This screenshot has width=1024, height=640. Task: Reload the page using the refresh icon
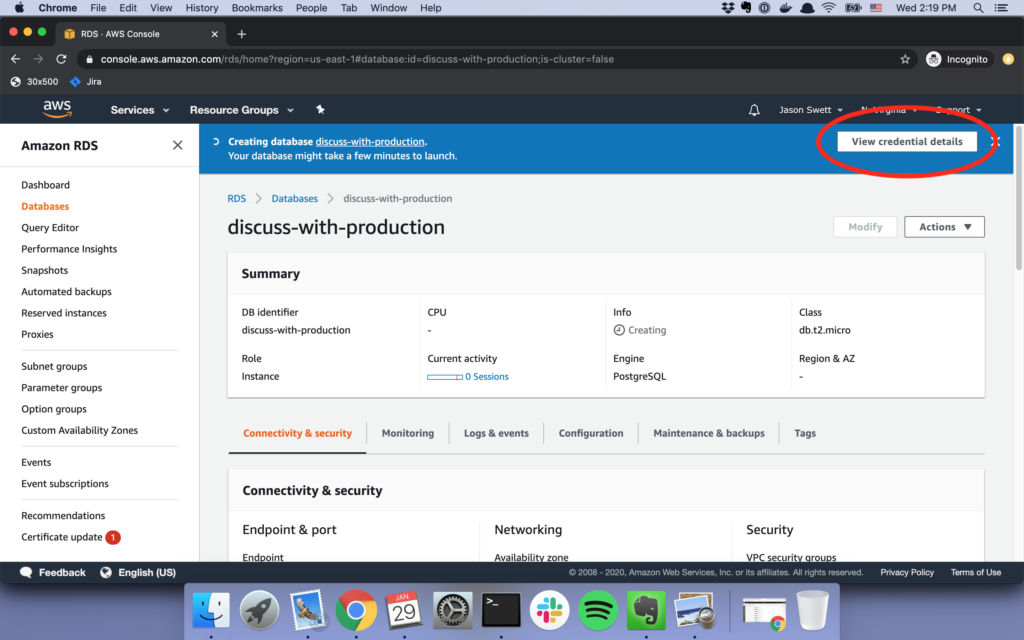pyautogui.click(x=61, y=59)
